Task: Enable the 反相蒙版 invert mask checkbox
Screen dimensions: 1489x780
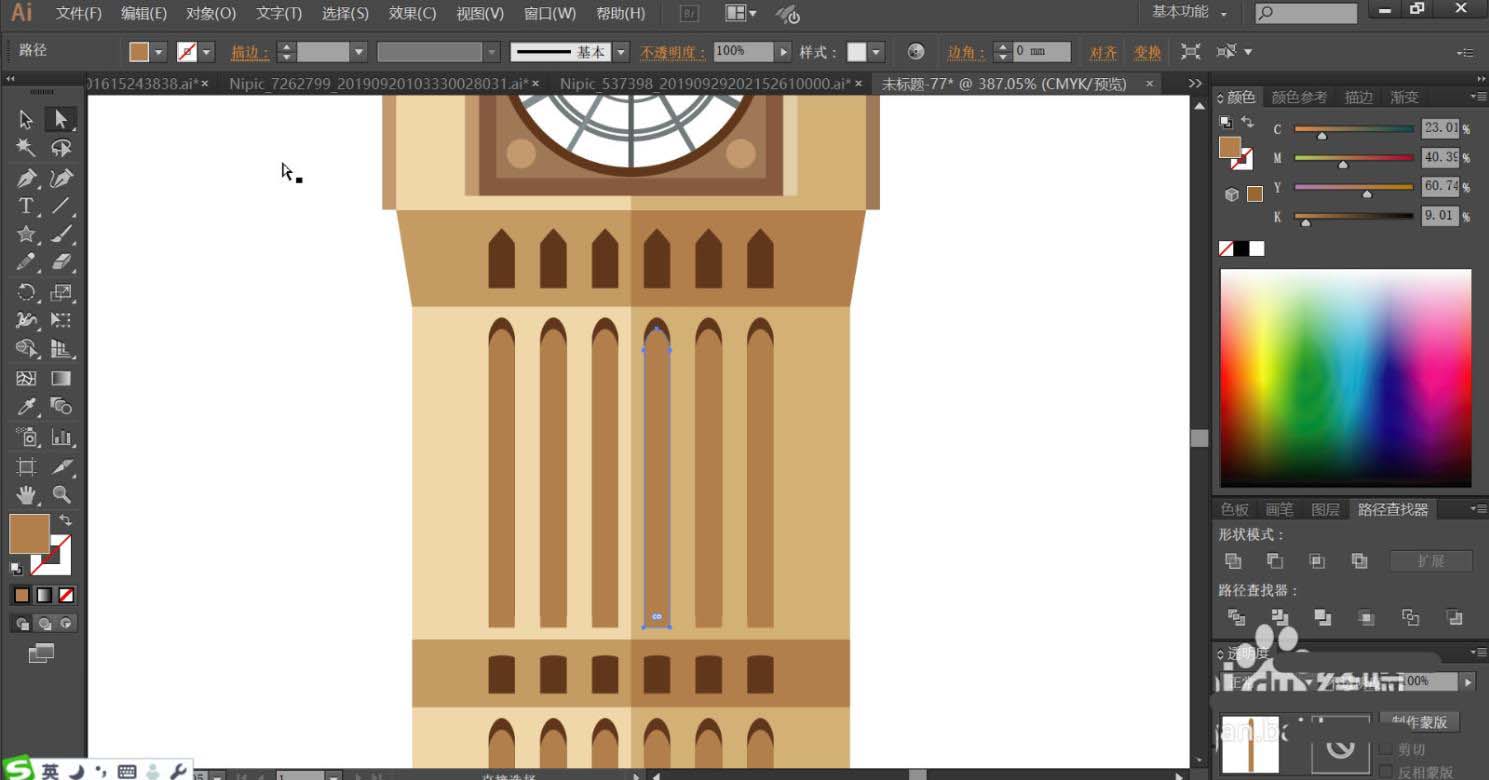Action: point(1386,771)
